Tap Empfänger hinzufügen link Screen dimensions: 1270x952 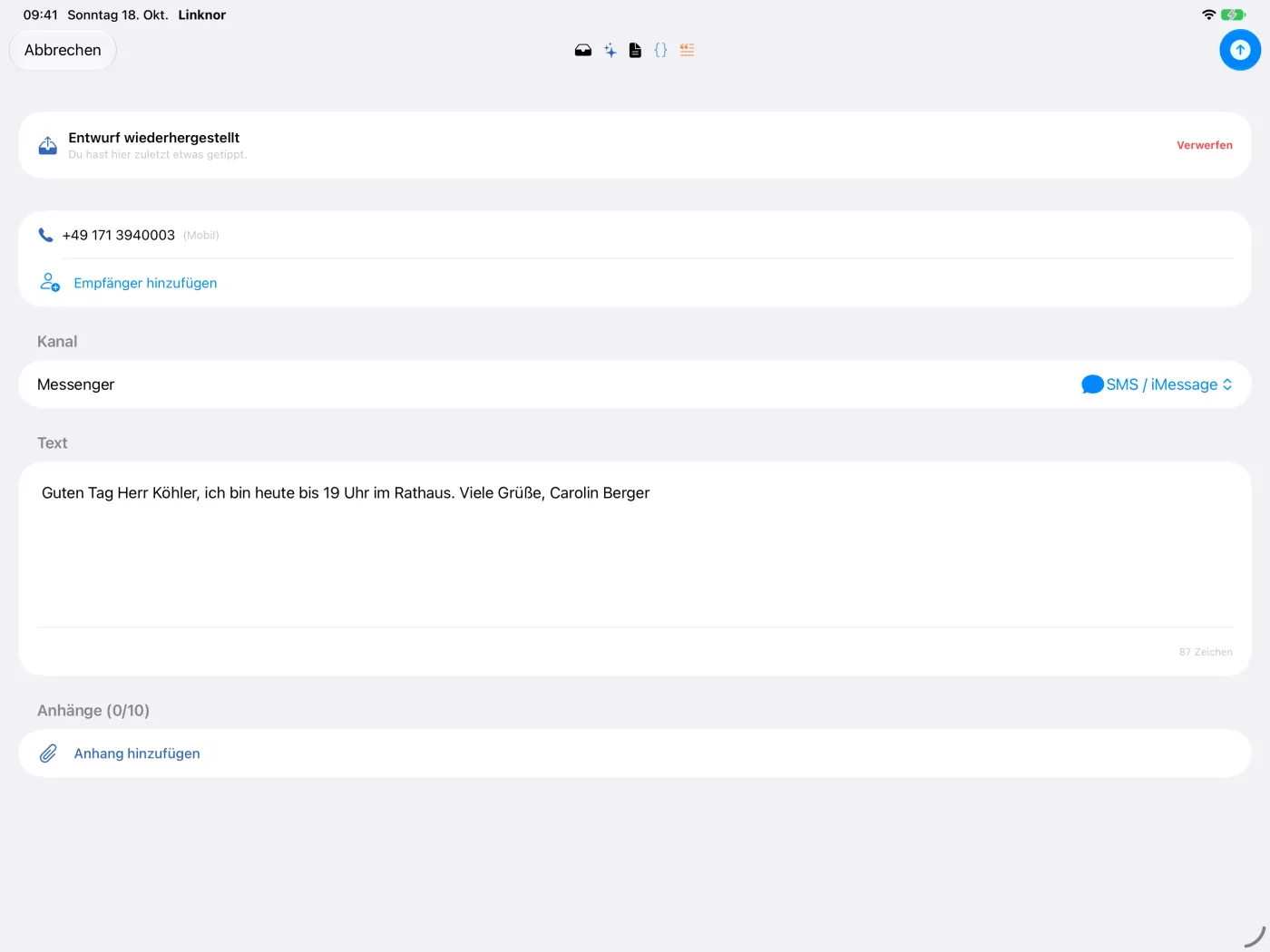[145, 283]
